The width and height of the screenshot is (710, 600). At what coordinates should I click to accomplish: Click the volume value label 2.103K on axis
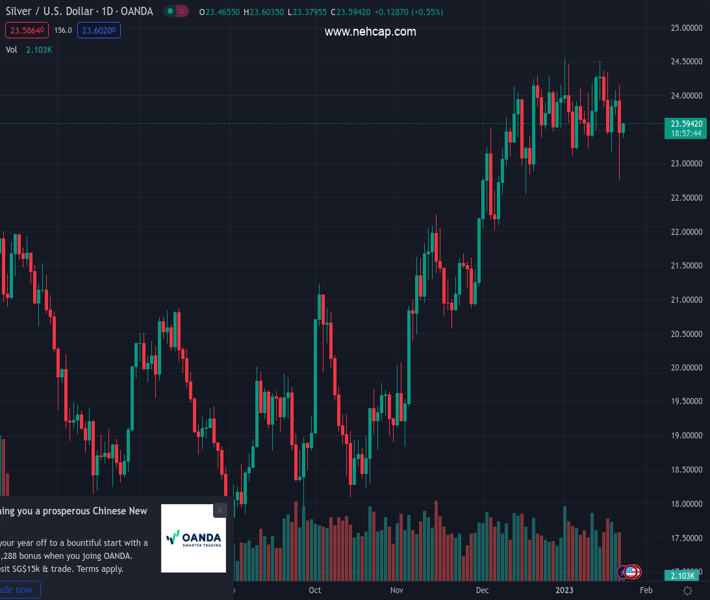coord(684,575)
